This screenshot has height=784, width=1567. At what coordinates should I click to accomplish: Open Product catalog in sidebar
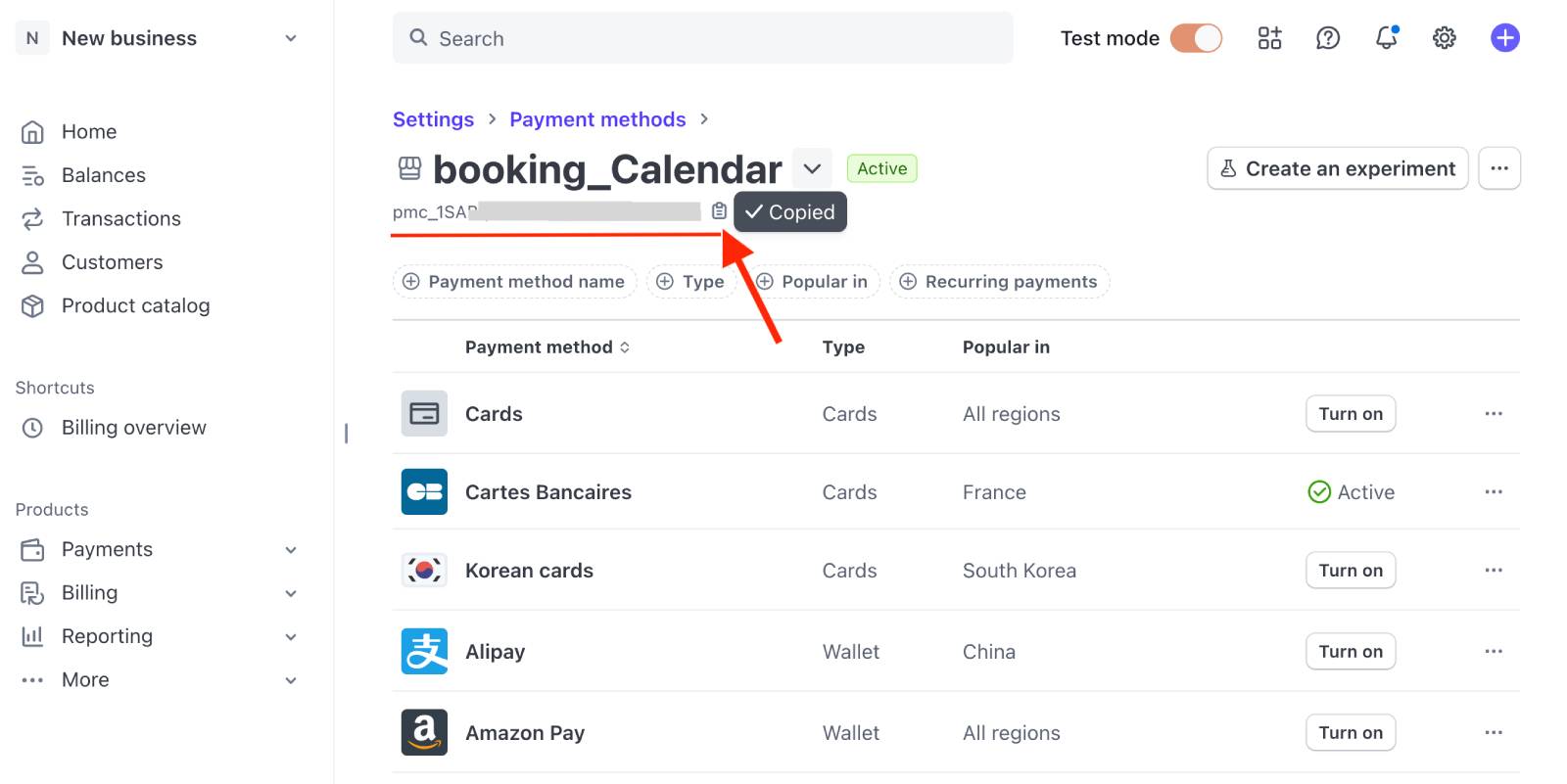click(135, 306)
